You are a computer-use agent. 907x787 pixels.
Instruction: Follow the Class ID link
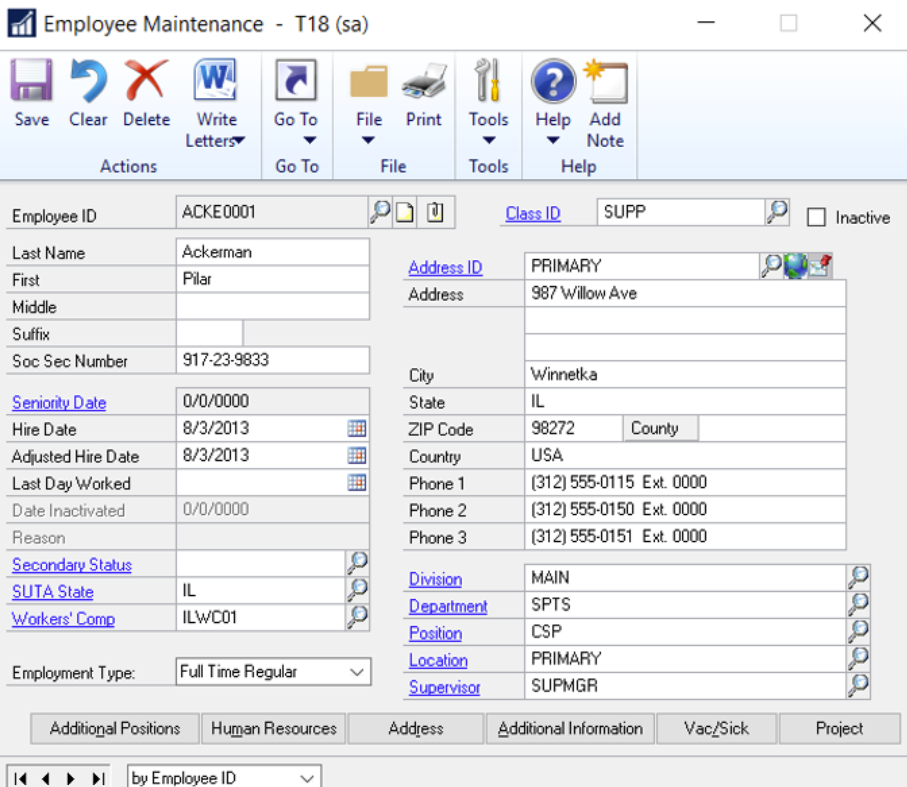click(x=533, y=213)
